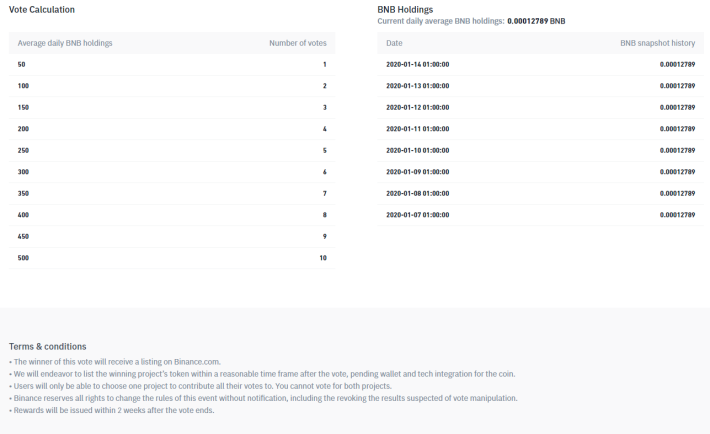Click the Date column header

(394, 43)
